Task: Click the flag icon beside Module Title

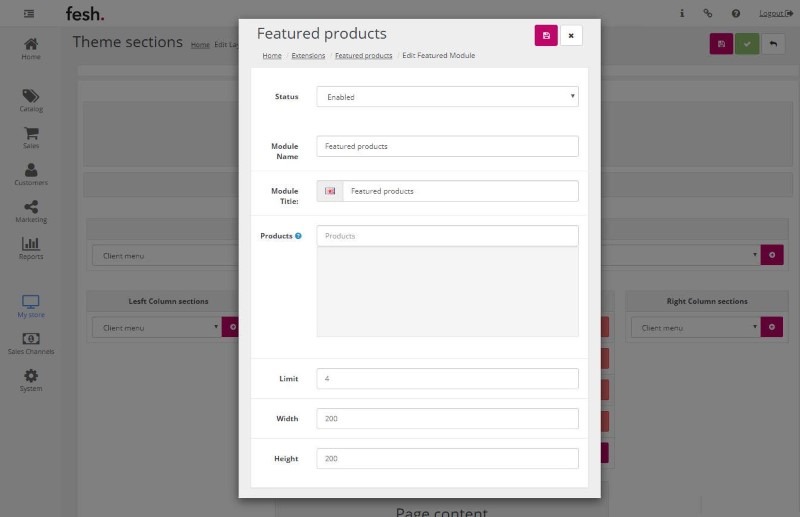Action: [x=330, y=191]
